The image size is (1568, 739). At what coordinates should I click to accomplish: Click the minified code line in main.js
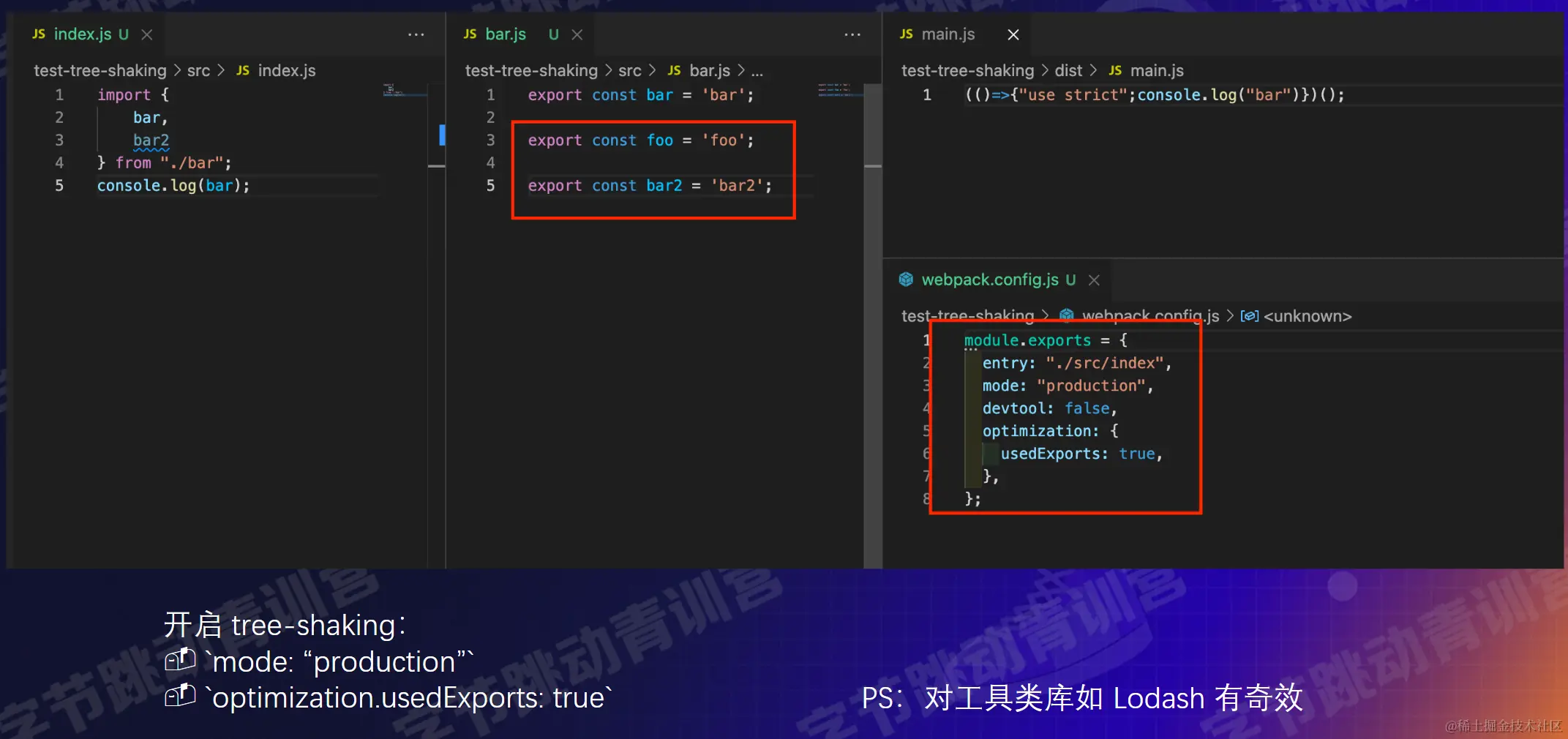click(1155, 95)
